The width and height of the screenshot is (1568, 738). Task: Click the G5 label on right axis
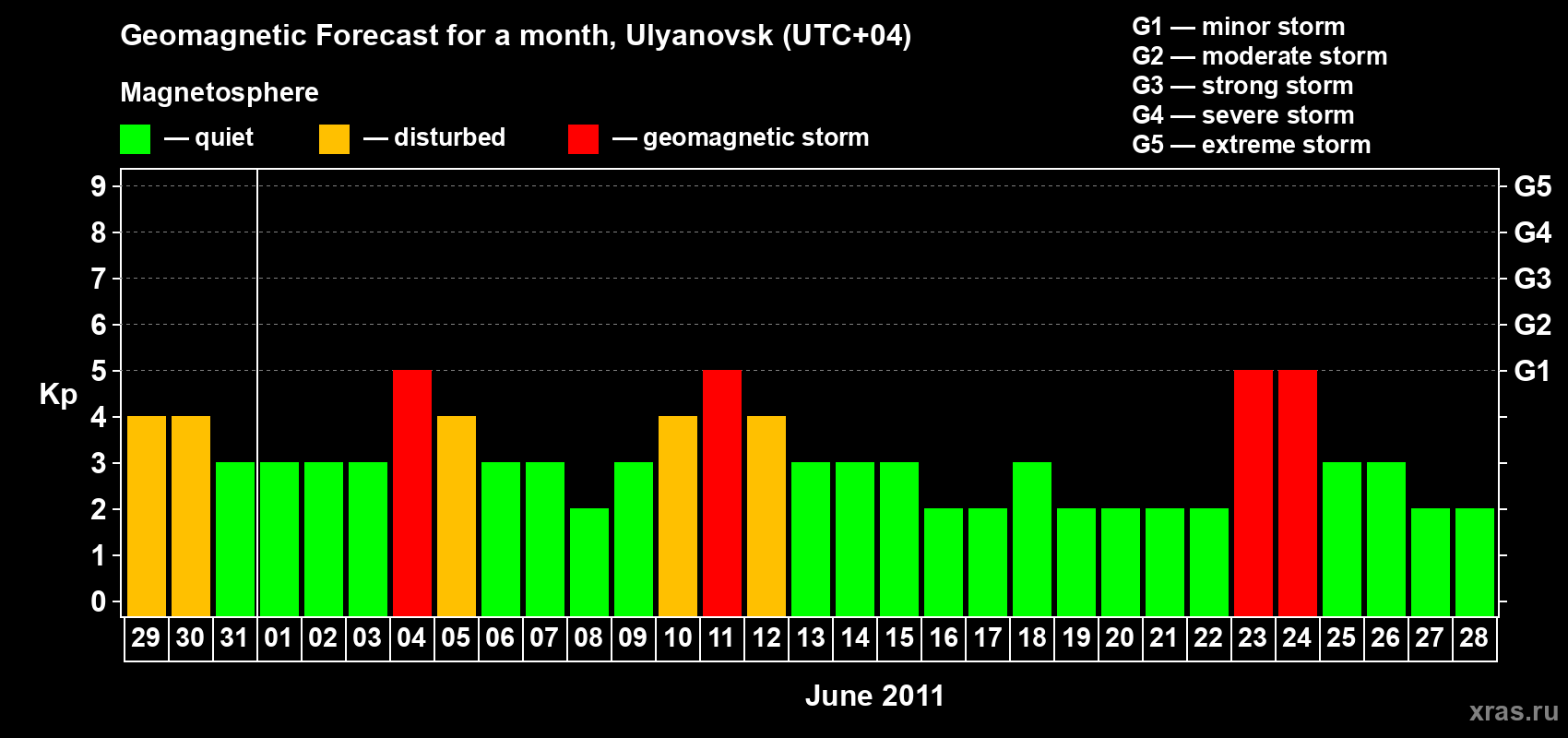[1532, 186]
